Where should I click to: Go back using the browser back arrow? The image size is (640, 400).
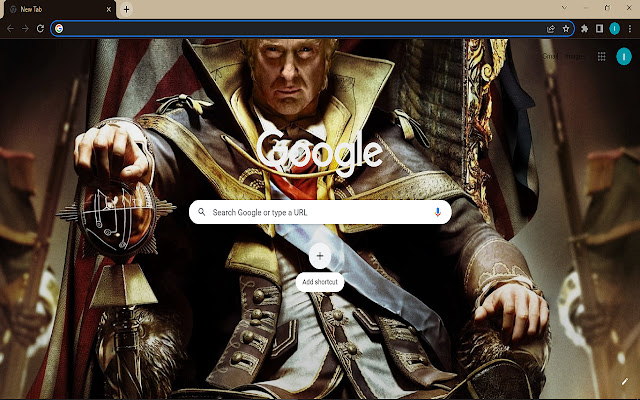coord(10,29)
